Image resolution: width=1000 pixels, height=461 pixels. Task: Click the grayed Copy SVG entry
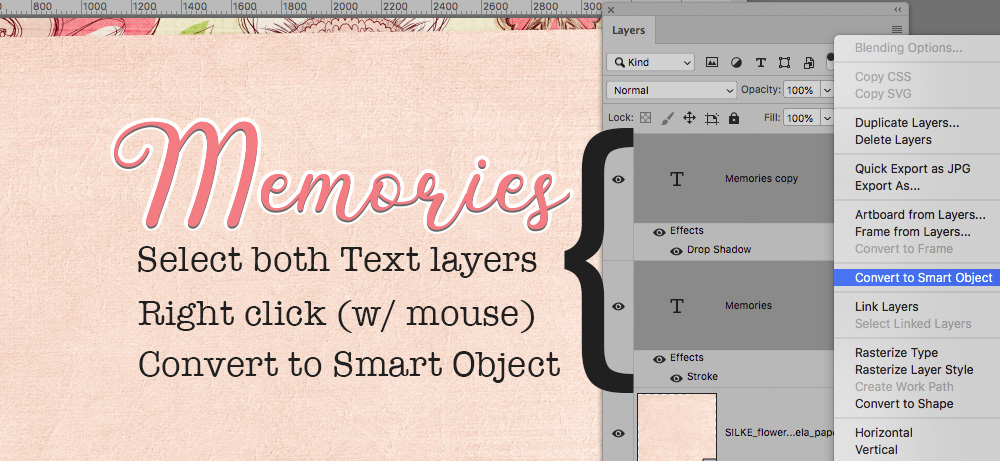(x=883, y=94)
